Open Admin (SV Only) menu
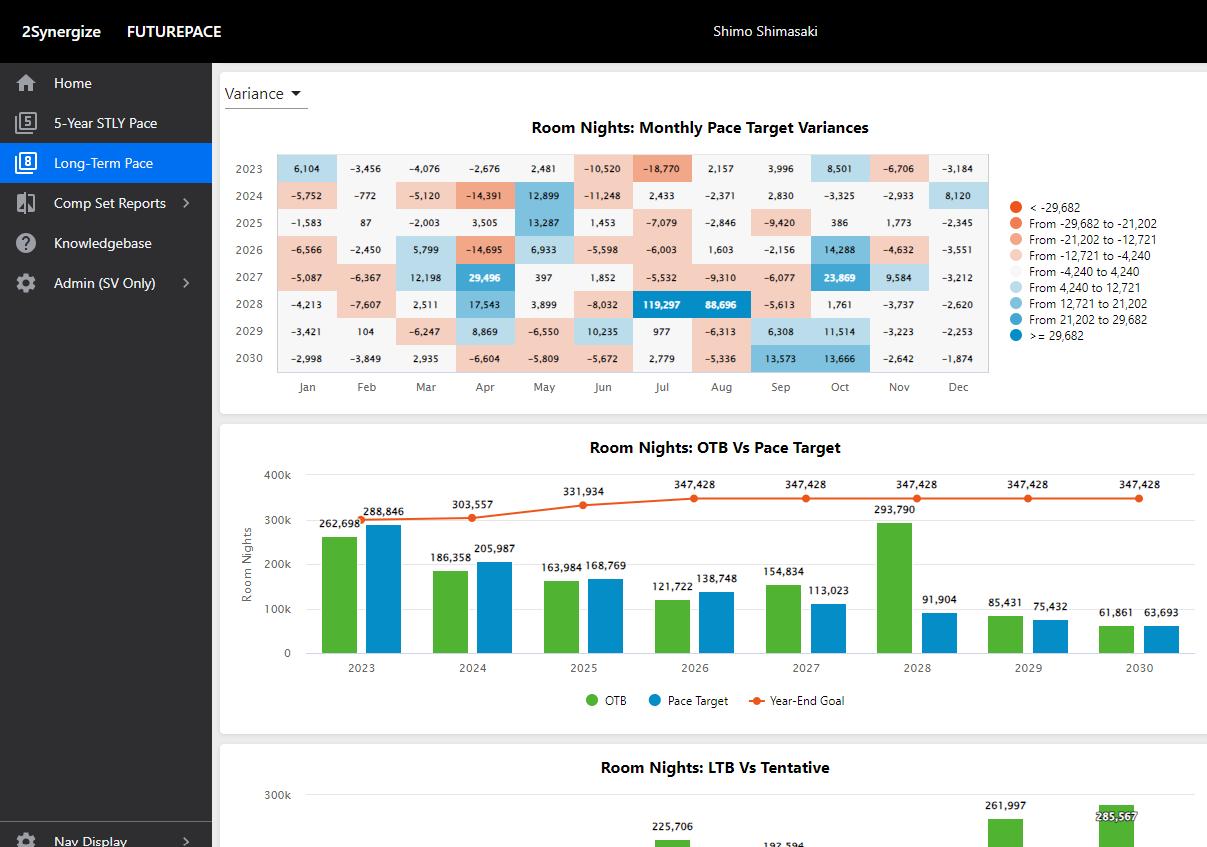This screenshot has height=847, width=1207. click(106, 283)
